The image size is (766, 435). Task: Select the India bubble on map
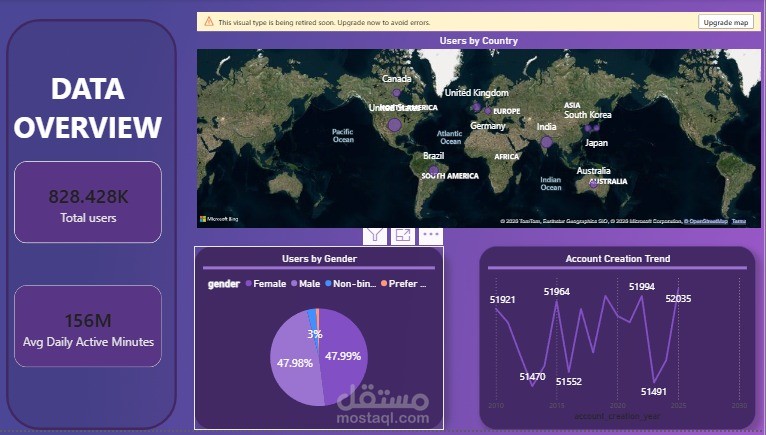point(547,142)
